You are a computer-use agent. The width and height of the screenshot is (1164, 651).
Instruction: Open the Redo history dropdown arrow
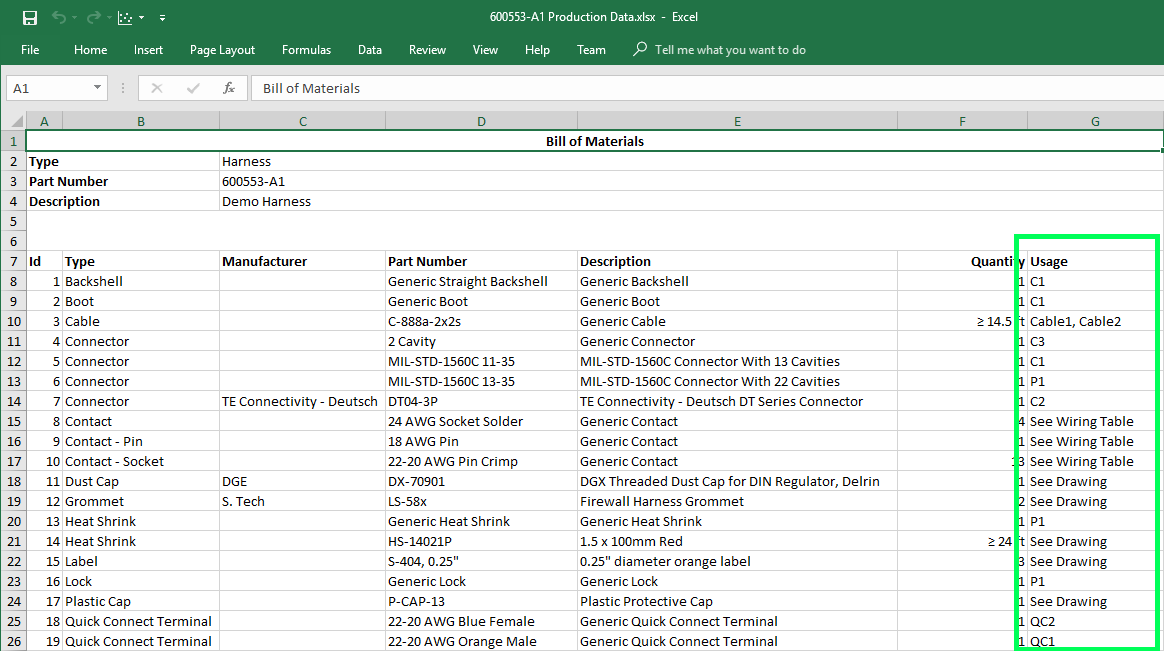109,17
